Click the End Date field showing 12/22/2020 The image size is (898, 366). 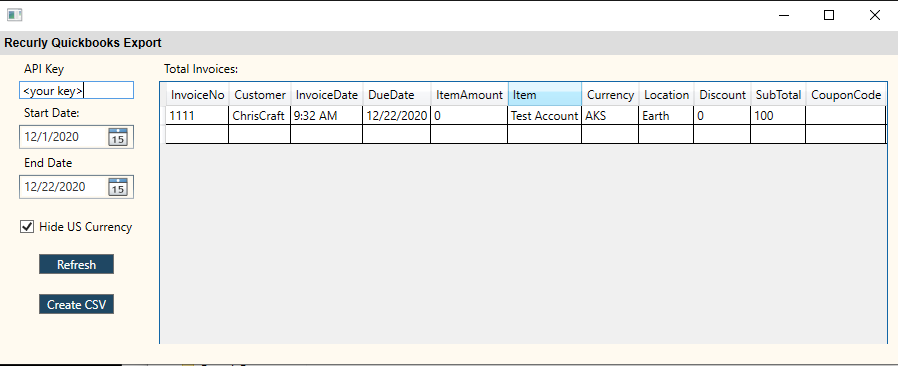[x=76, y=187]
